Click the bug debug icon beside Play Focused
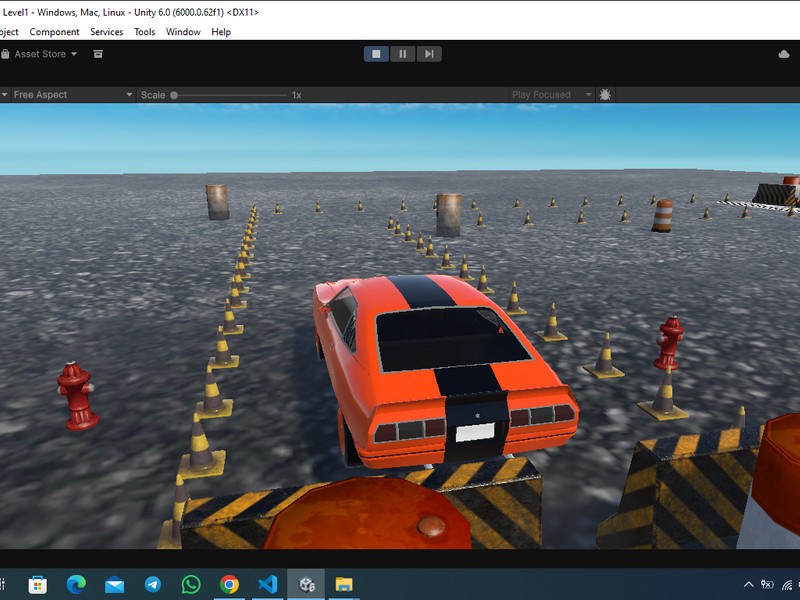 coord(605,93)
